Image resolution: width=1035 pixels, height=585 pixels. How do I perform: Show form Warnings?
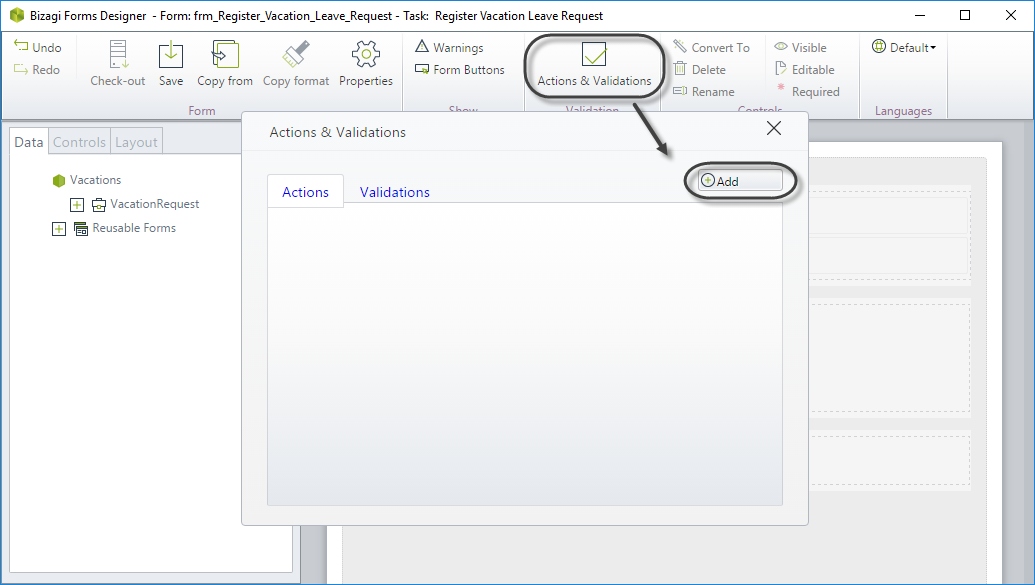coord(449,47)
